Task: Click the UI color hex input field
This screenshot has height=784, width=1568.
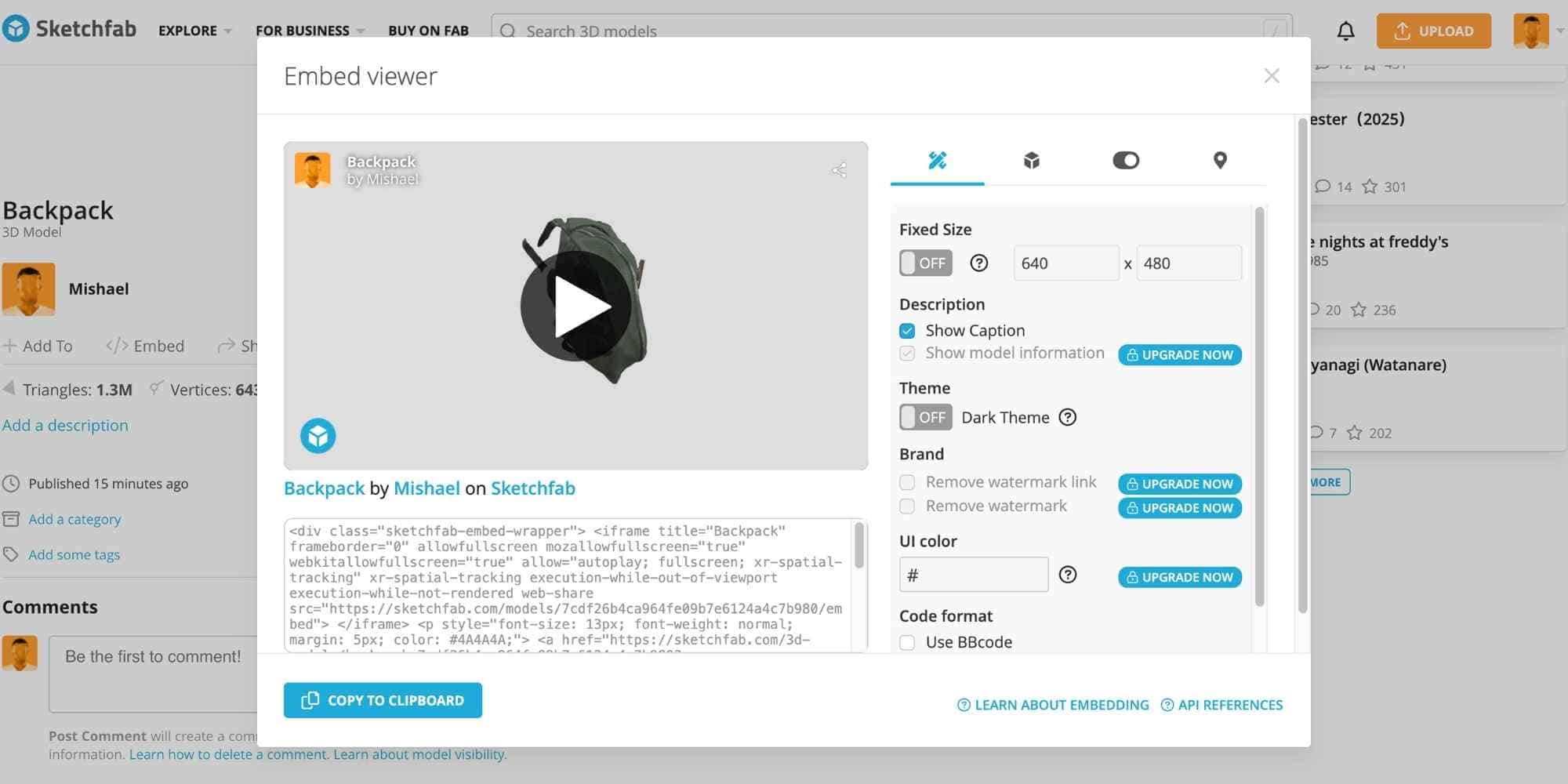Action: coord(974,575)
